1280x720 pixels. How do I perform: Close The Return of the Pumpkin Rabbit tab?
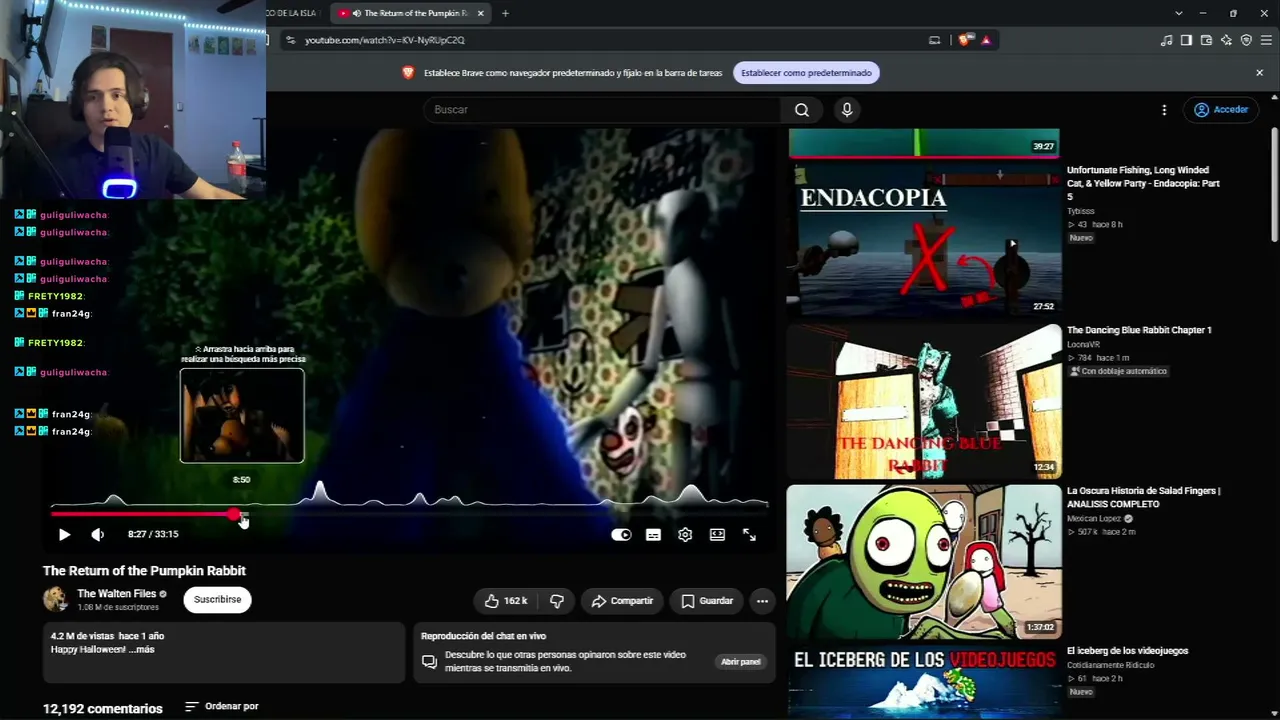[481, 13]
